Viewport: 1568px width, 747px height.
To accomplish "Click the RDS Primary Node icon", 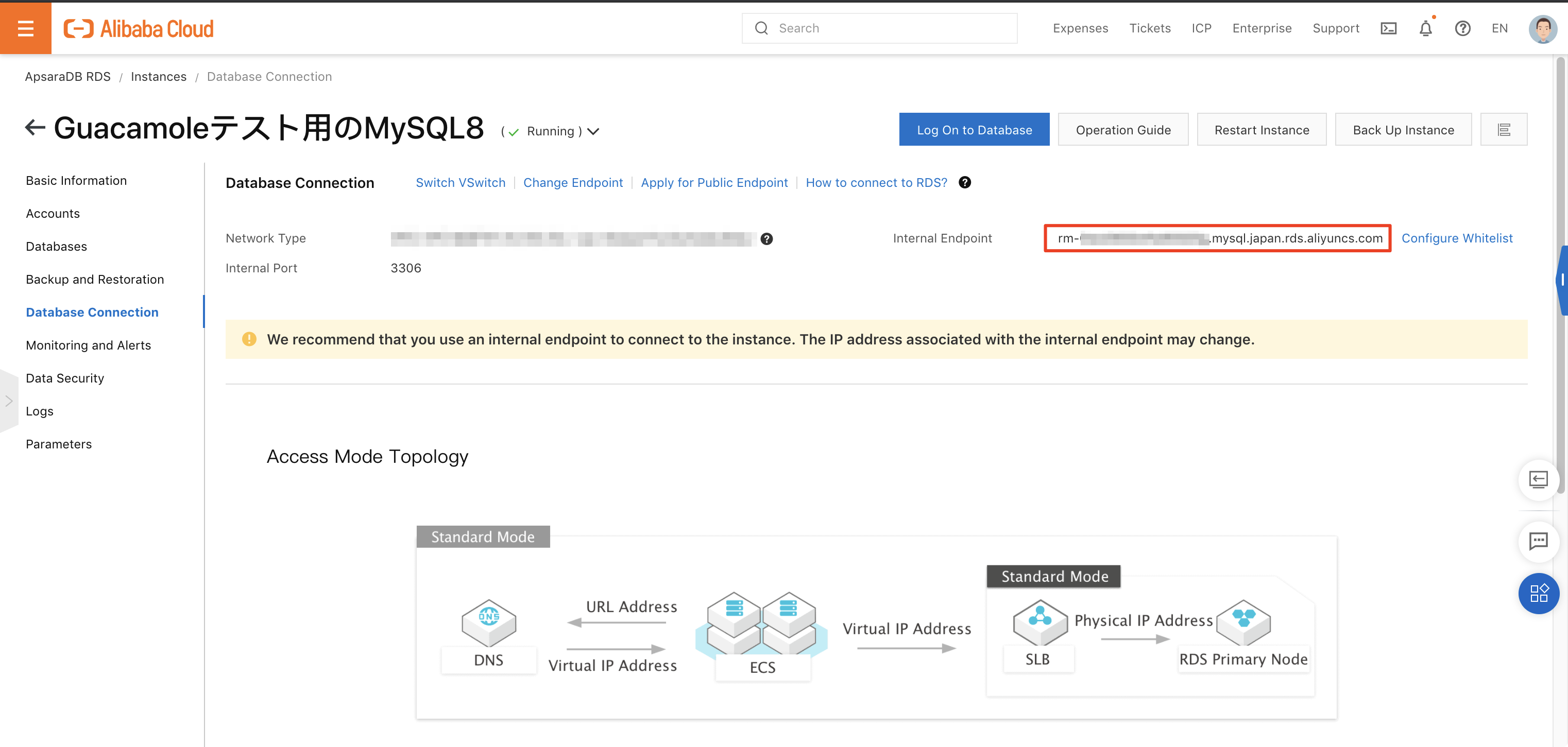I will 1243,623.
